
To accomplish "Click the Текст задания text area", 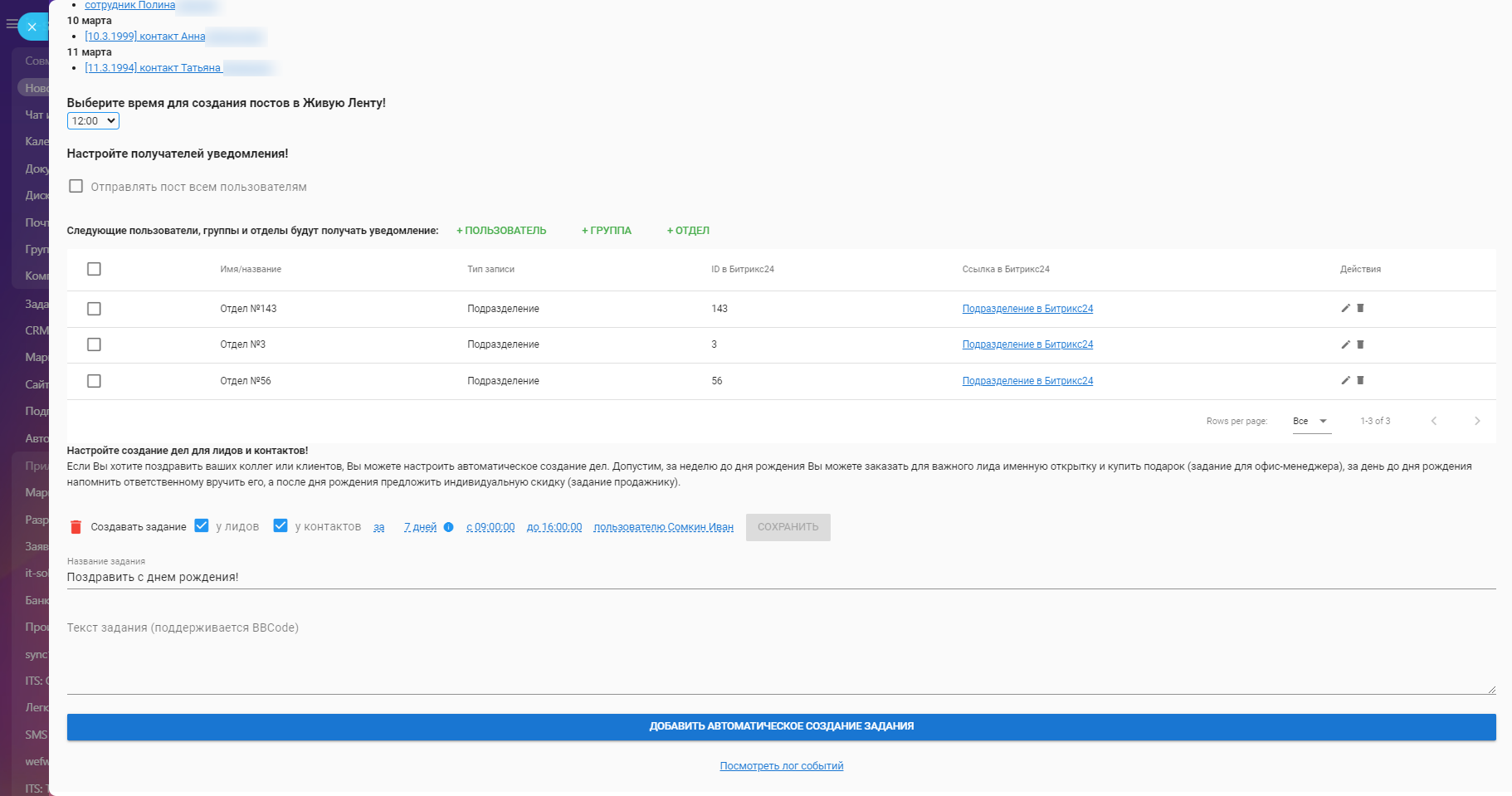I will [x=780, y=656].
